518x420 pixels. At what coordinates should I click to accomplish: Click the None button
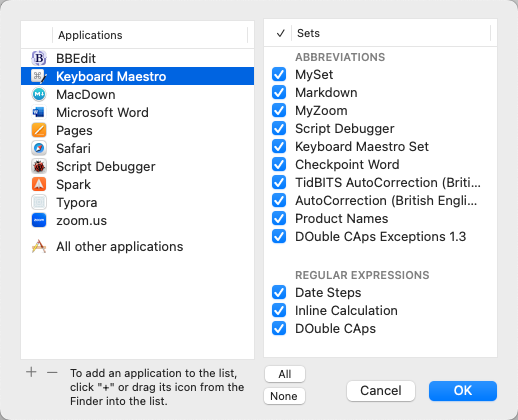click(284, 396)
